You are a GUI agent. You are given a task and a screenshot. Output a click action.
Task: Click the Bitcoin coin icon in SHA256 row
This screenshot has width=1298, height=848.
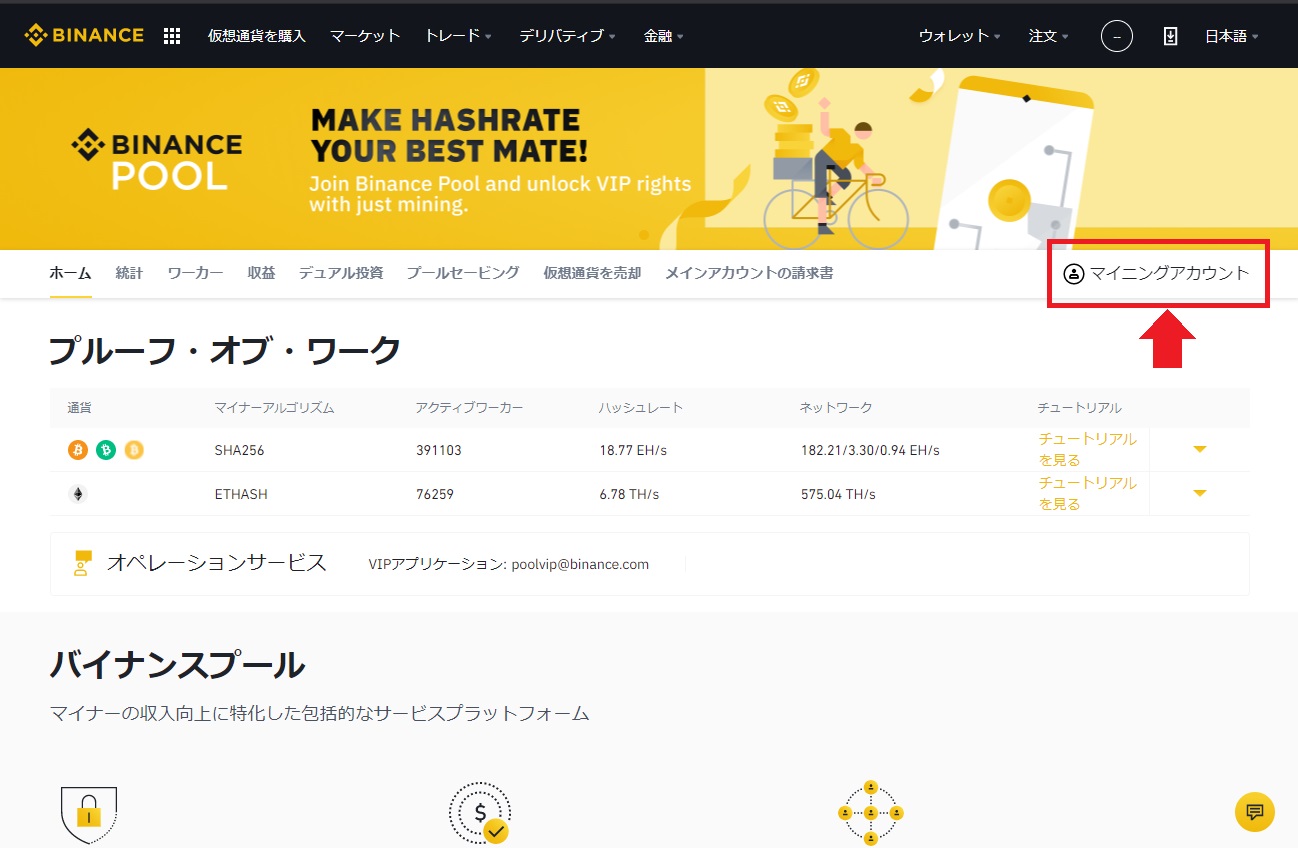tap(78, 450)
